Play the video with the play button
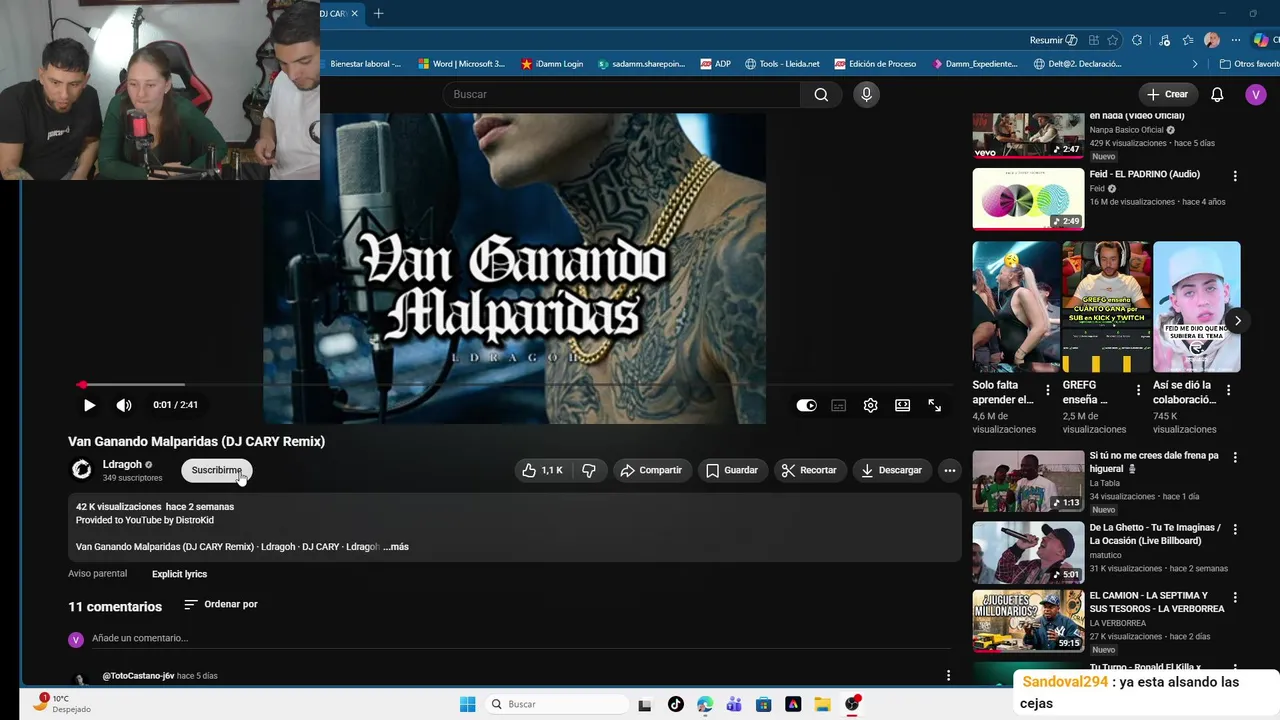 pyautogui.click(x=89, y=405)
